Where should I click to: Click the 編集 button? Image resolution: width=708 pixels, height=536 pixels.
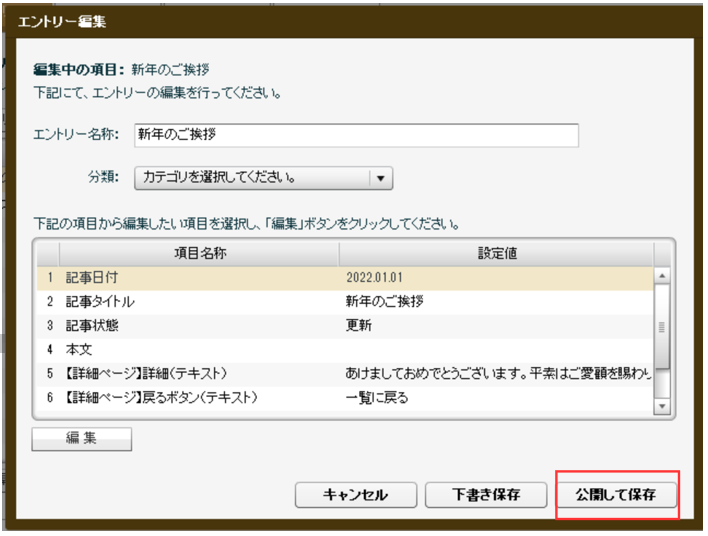tap(82, 439)
